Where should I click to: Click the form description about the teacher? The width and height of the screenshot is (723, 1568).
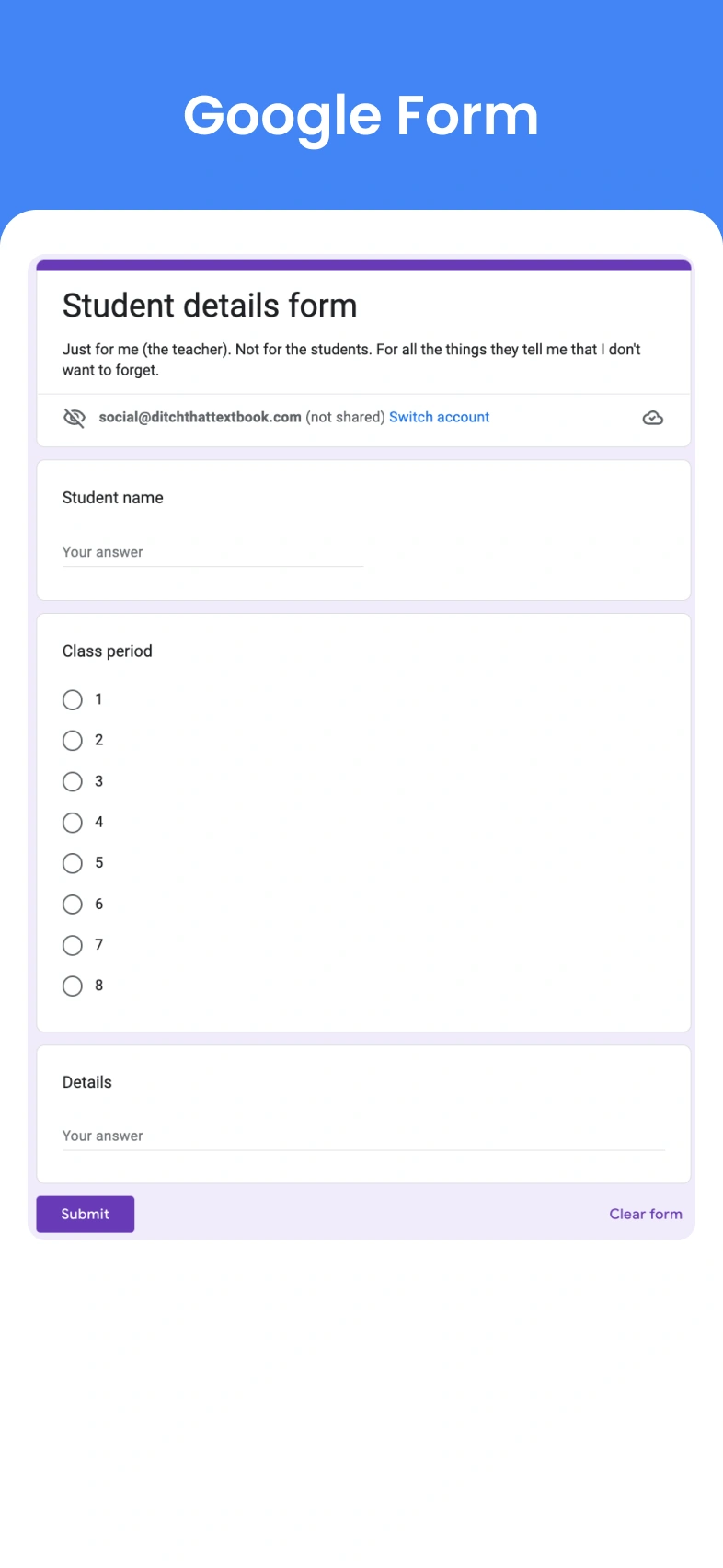[351, 360]
